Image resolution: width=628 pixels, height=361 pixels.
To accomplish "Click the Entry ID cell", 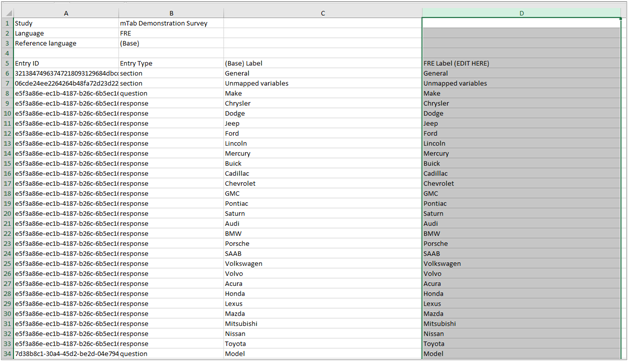I will [x=66, y=63].
